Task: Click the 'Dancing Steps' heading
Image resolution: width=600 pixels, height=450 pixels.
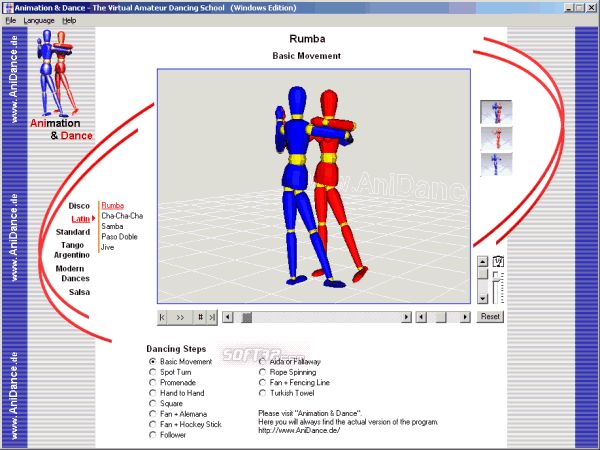Action: pos(176,349)
